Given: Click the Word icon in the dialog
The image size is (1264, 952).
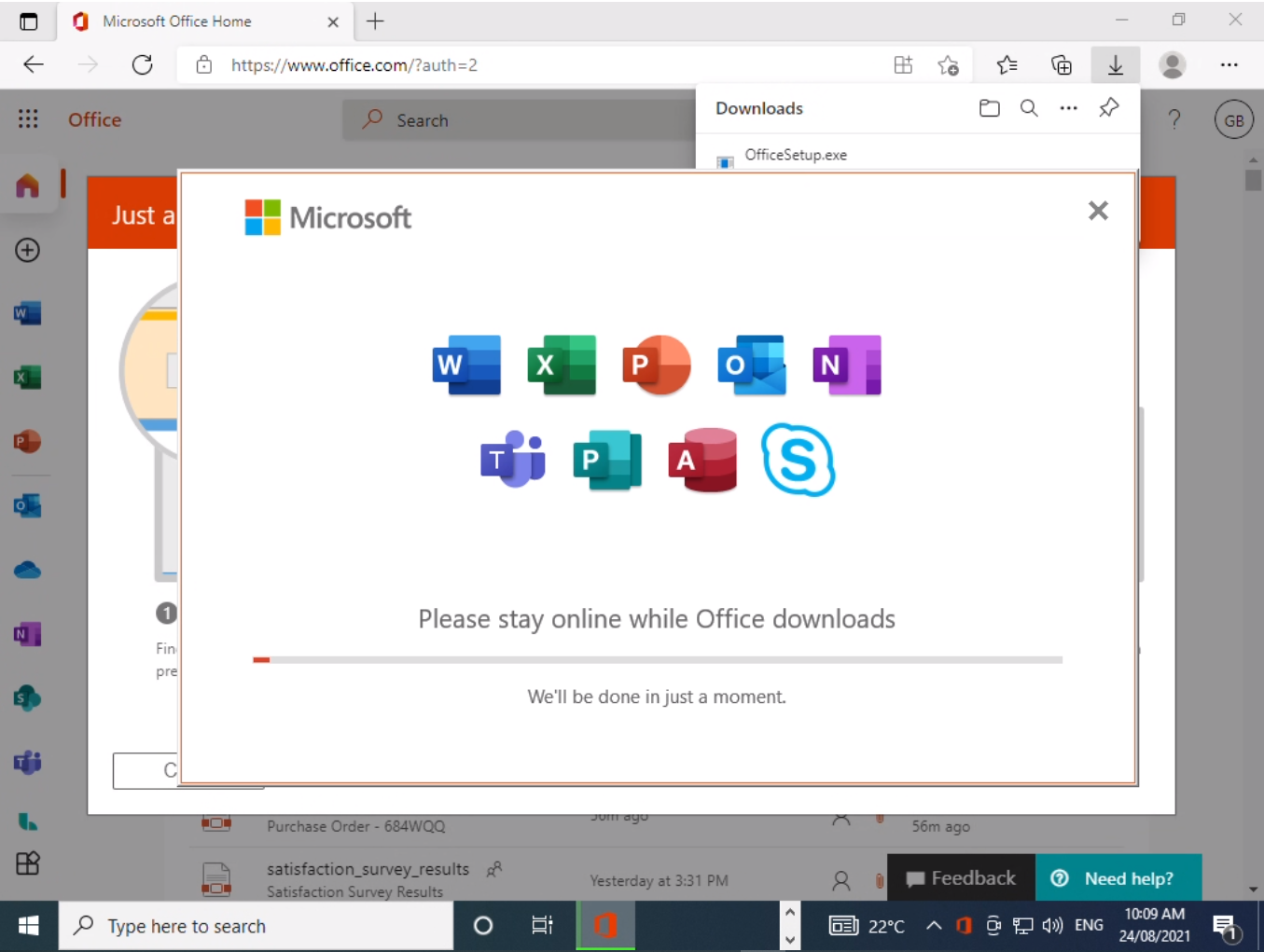Looking at the screenshot, I should (x=466, y=365).
